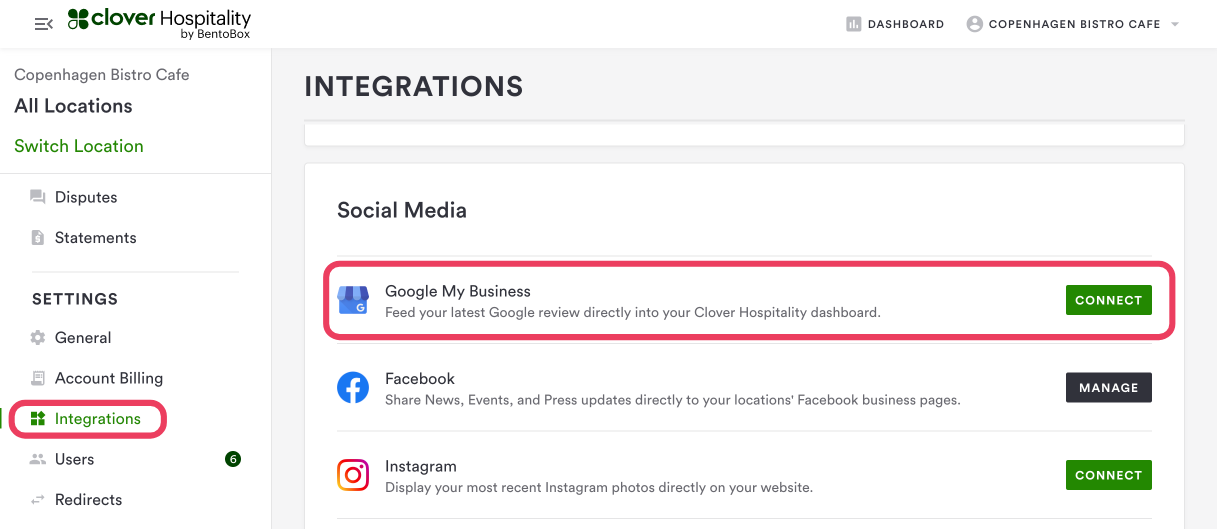Open Account Billing settings
This screenshot has width=1217, height=529.
point(108,378)
